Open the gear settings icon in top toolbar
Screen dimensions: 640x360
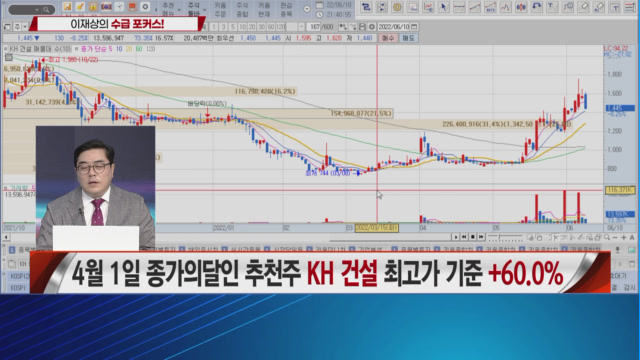145,7
